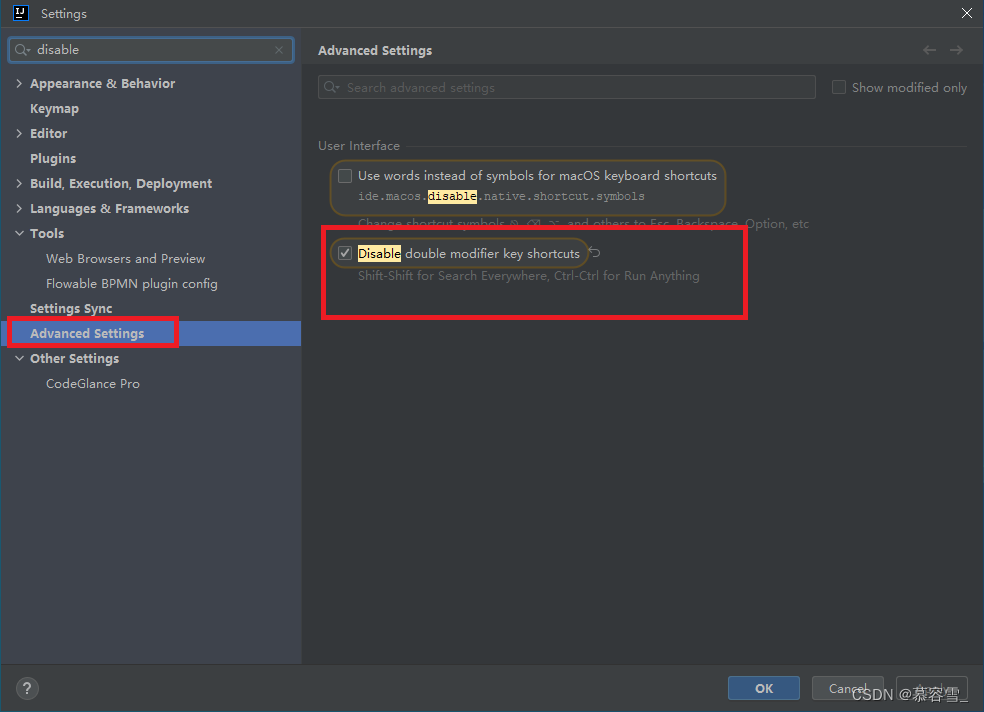Click 'Use words instead of symbols' label text

click(x=537, y=176)
